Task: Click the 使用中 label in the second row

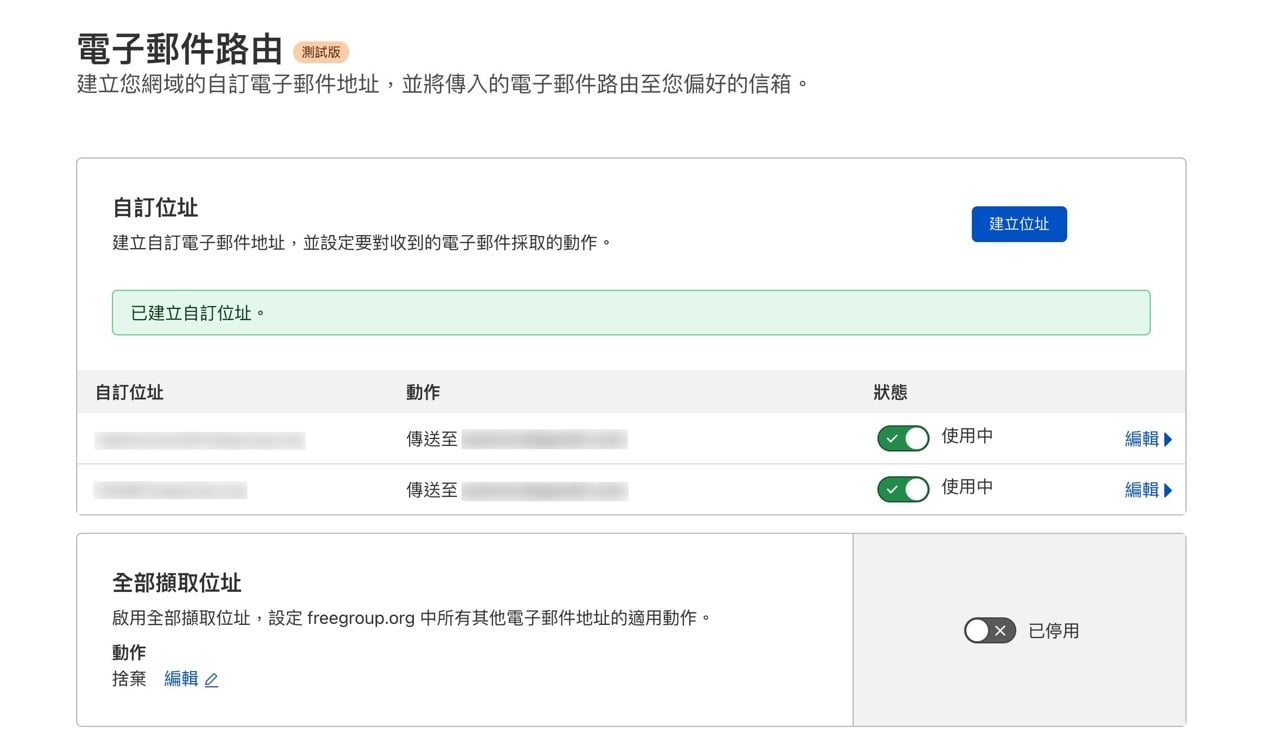Action: pyautogui.click(x=967, y=487)
